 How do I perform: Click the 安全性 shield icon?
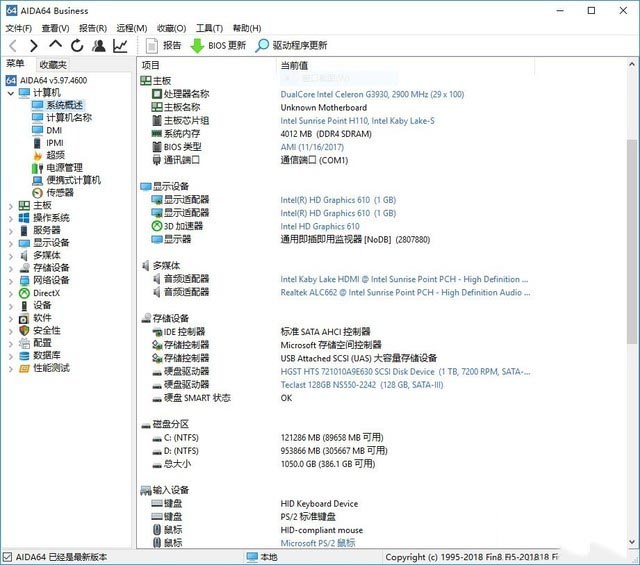(24, 330)
